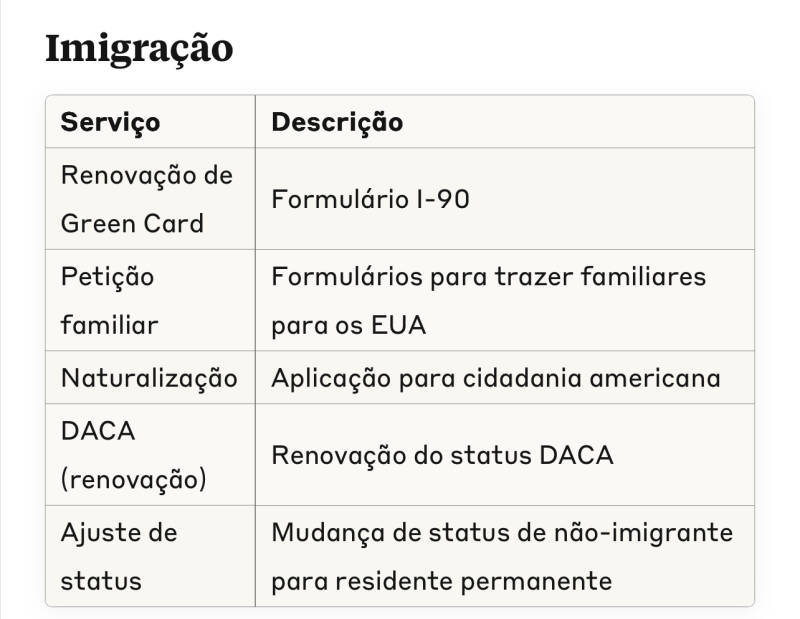The width and height of the screenshot is (800, 619).
Task: Click the description about trazer familiares
Action: (488, 300)
